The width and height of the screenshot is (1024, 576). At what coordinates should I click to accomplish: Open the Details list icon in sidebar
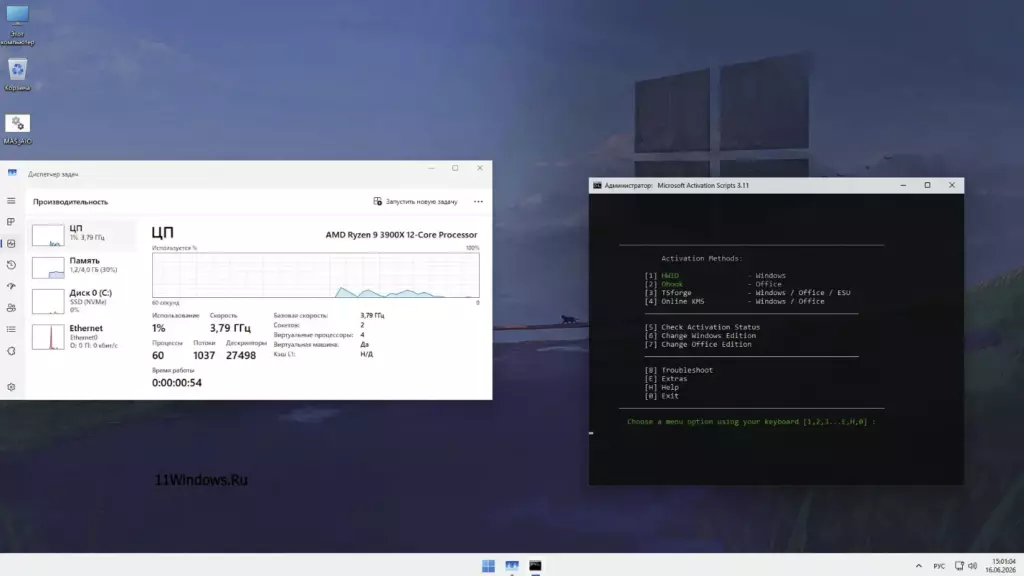click(x=11, y=329)
